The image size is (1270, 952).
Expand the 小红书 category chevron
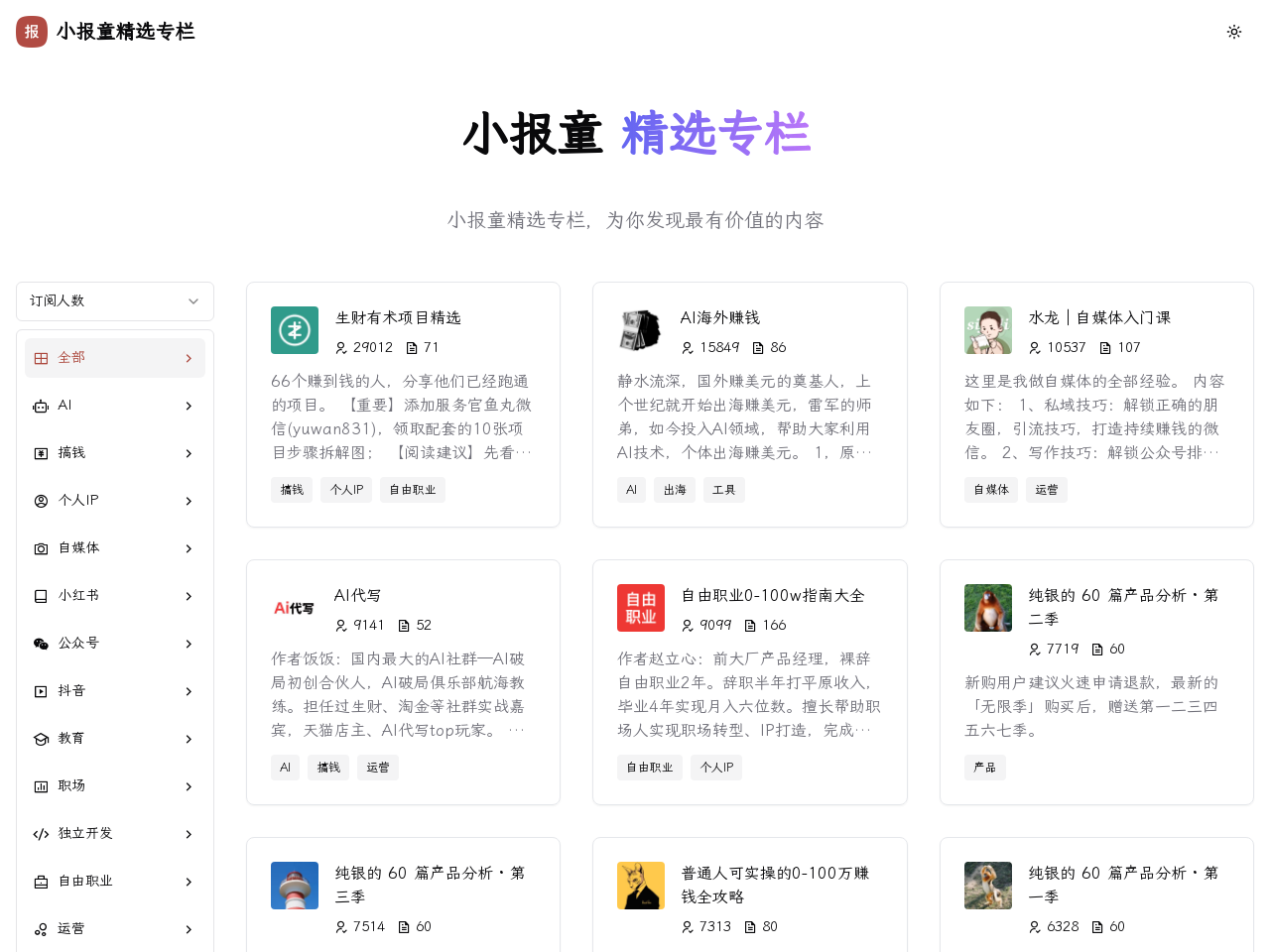(189, 596)
